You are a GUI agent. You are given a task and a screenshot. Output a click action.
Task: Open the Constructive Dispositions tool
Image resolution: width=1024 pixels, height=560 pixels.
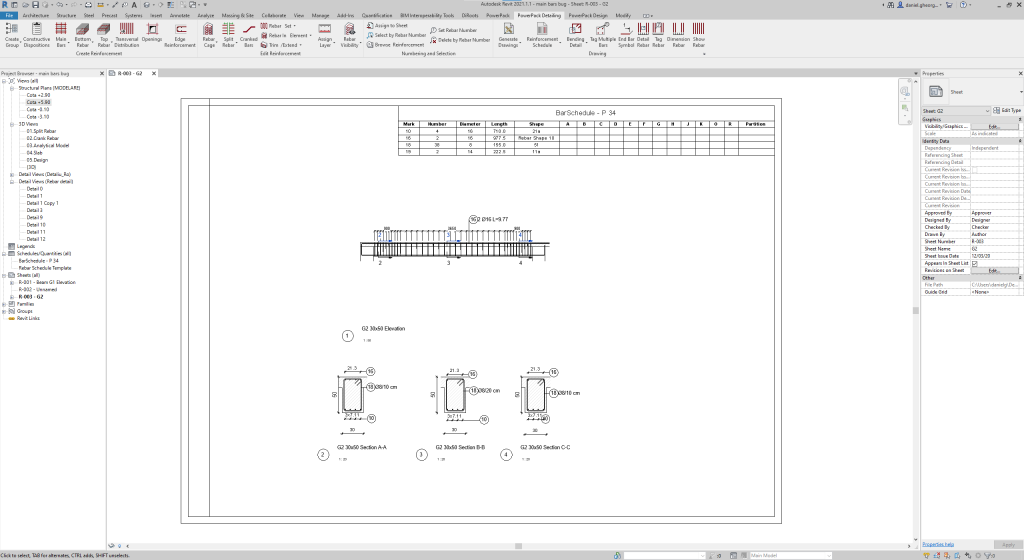point(37,35)
